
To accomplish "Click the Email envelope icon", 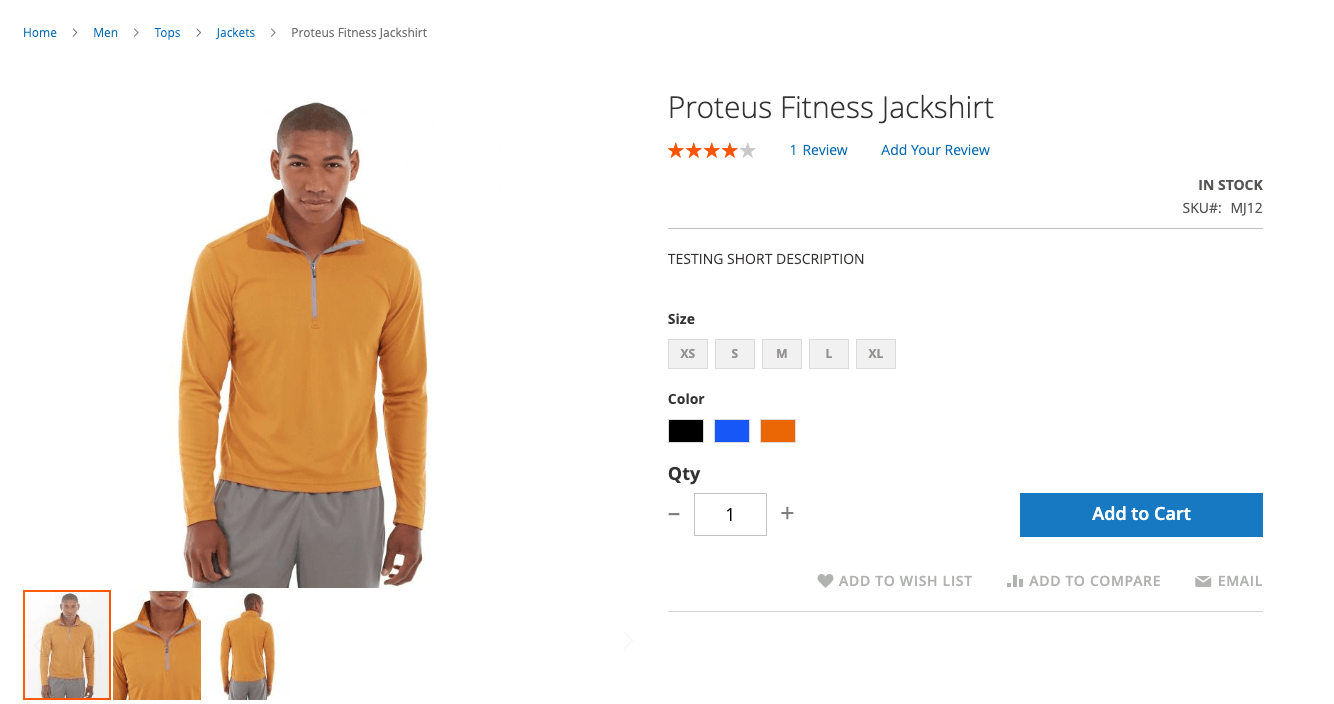I will 1202,580.
